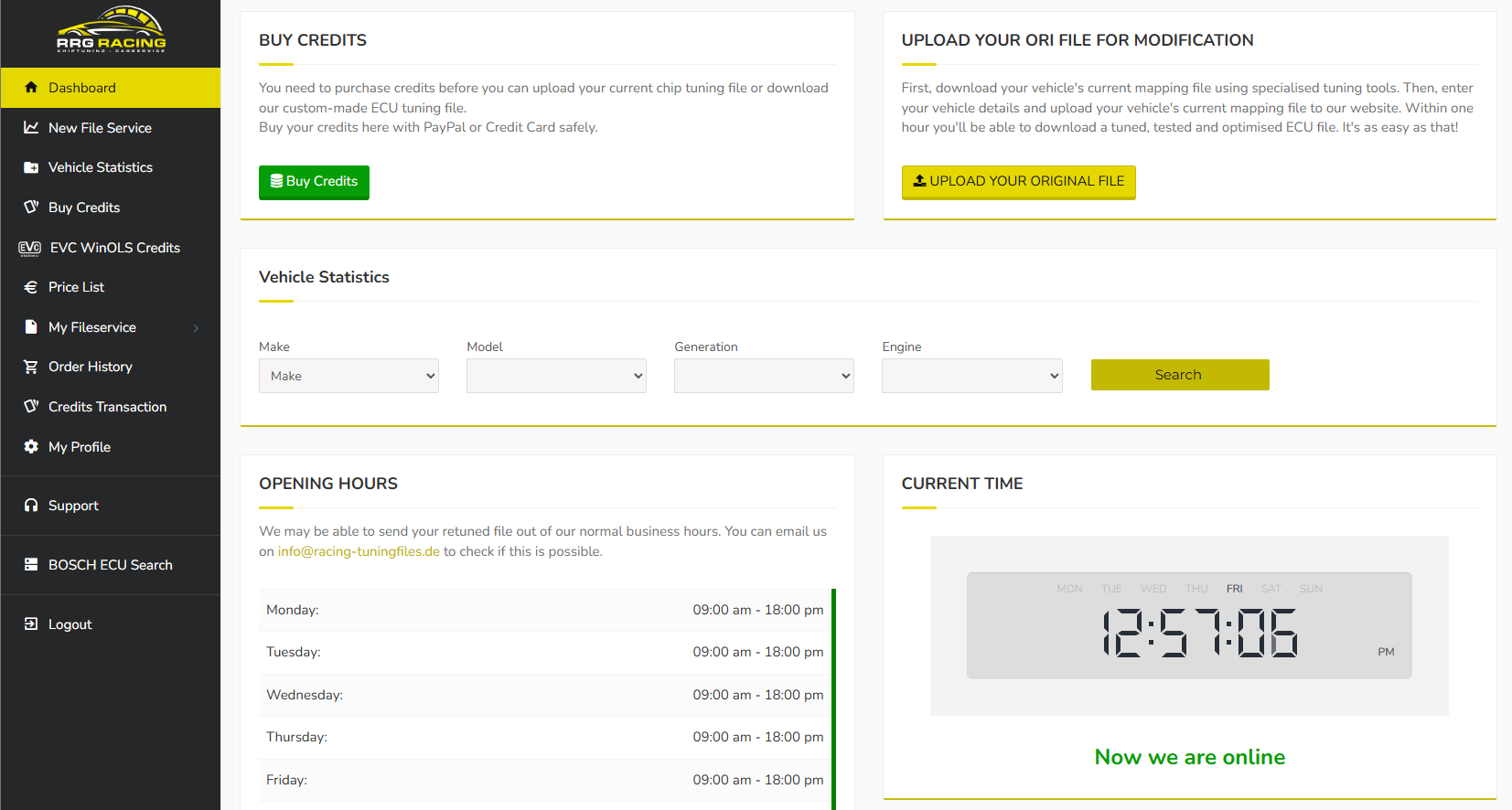Viewport: 1512px width, 810px height.
Task: Expand the My Fileservice submenu chevron
Action: pos(196,328)
